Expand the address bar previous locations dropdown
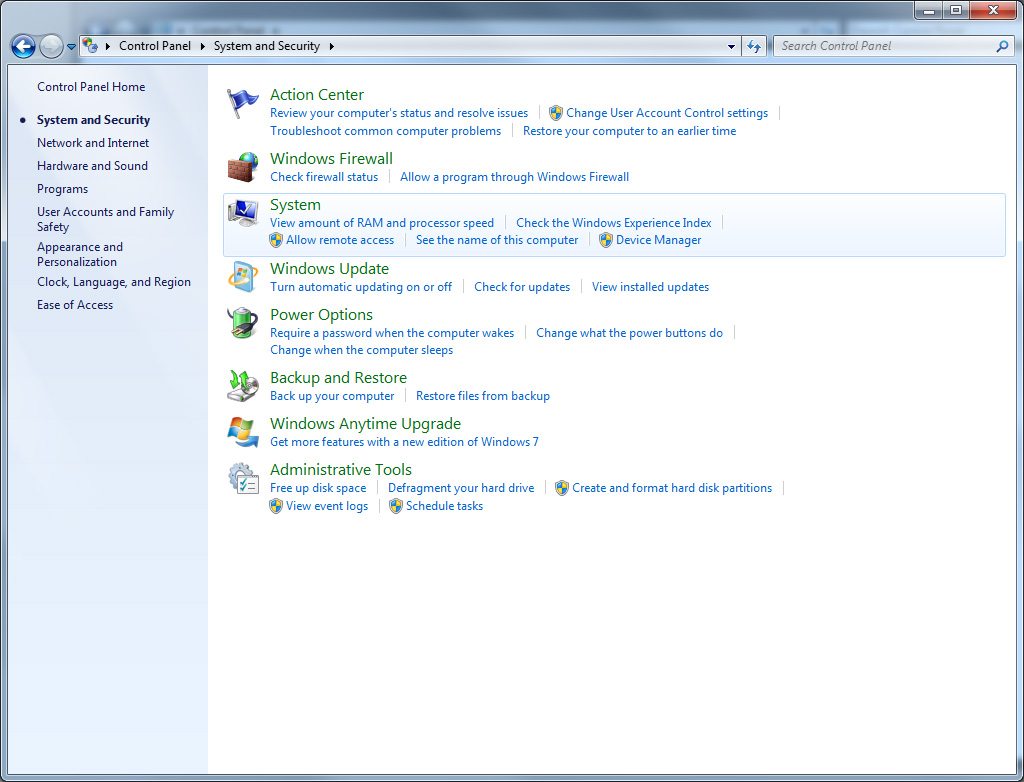This screenshot has height=782, width=1024. point(731,46)
